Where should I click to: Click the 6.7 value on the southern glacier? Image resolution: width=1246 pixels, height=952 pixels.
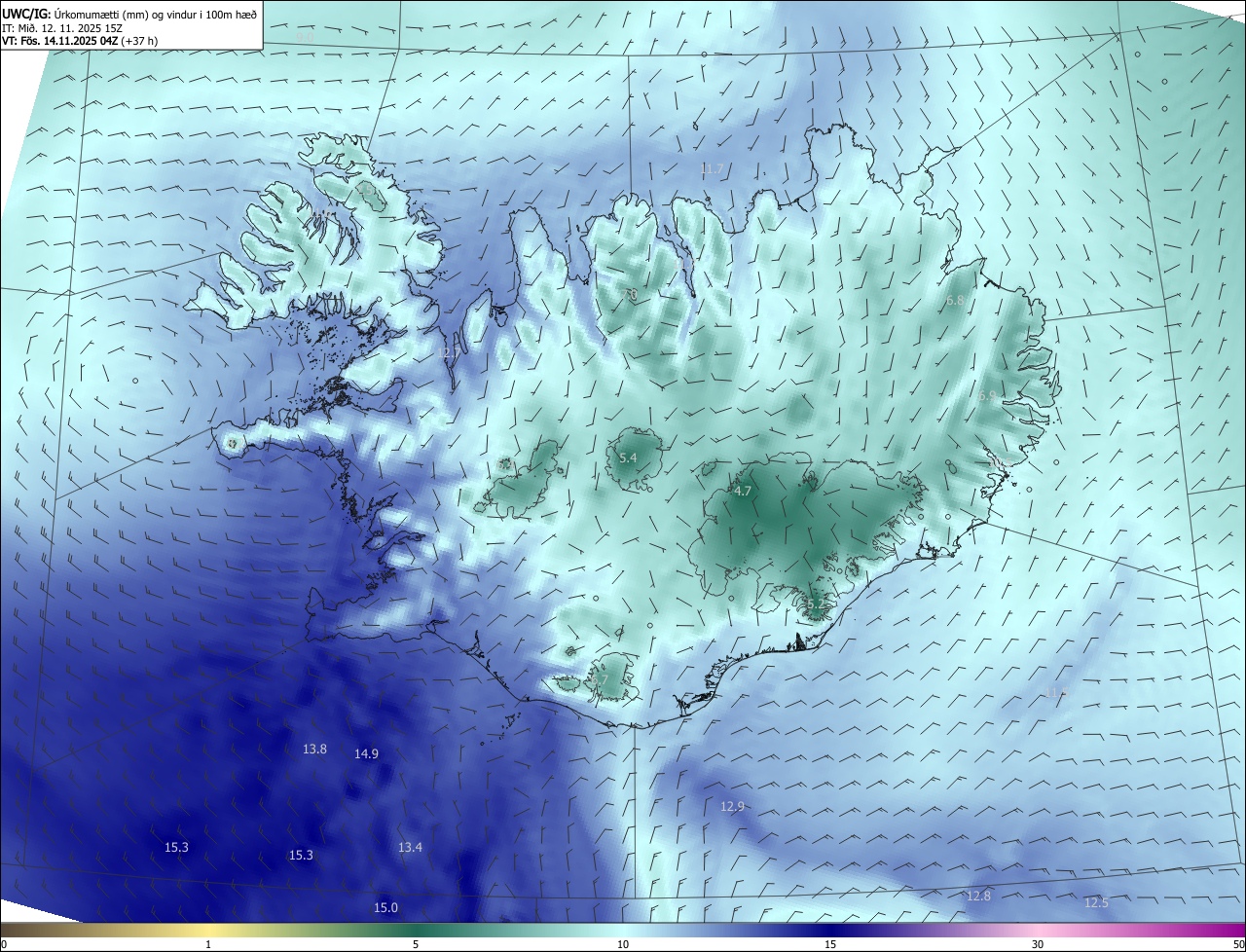click(599, 680)
